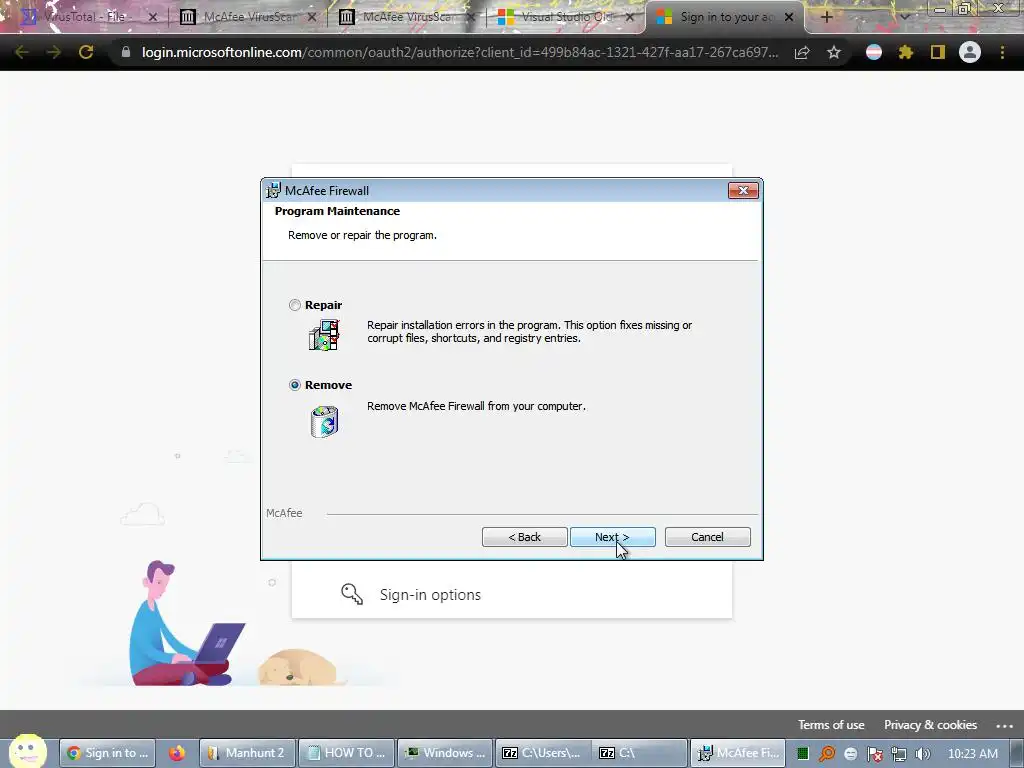Screen dimensions: 1024x768
Task: Open the Action Center flag tray icon
Action: (874, 754)
